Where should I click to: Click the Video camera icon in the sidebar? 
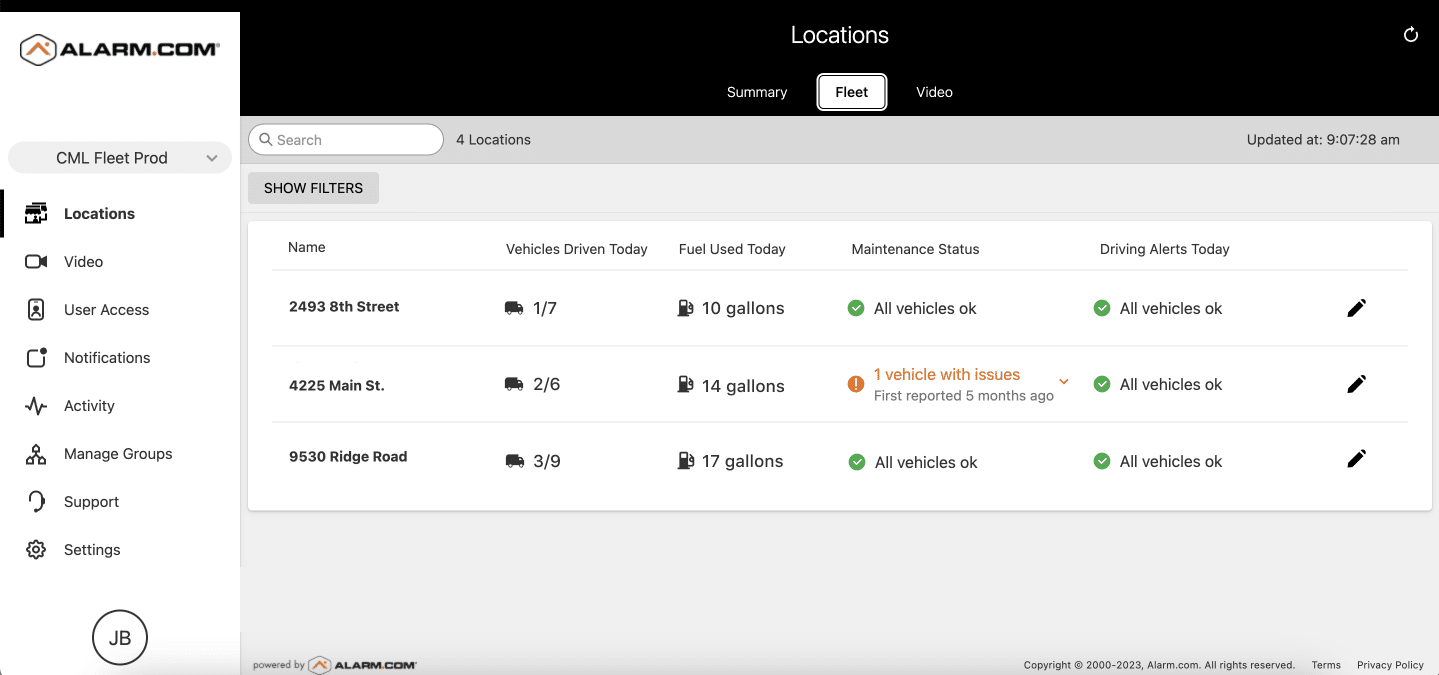click(x=36, y=261)
